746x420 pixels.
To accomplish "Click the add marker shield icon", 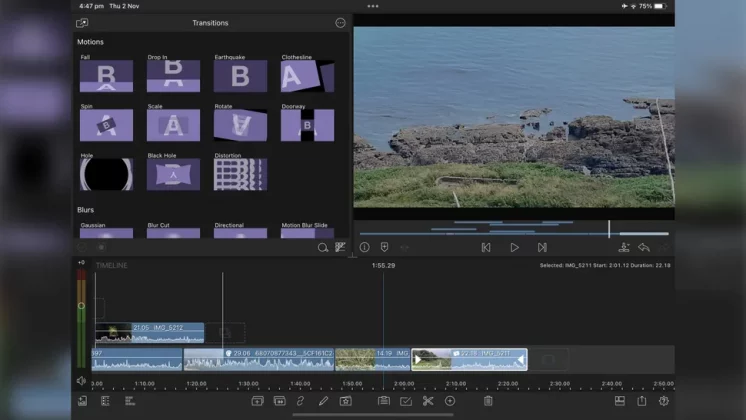I will (384, 247).
